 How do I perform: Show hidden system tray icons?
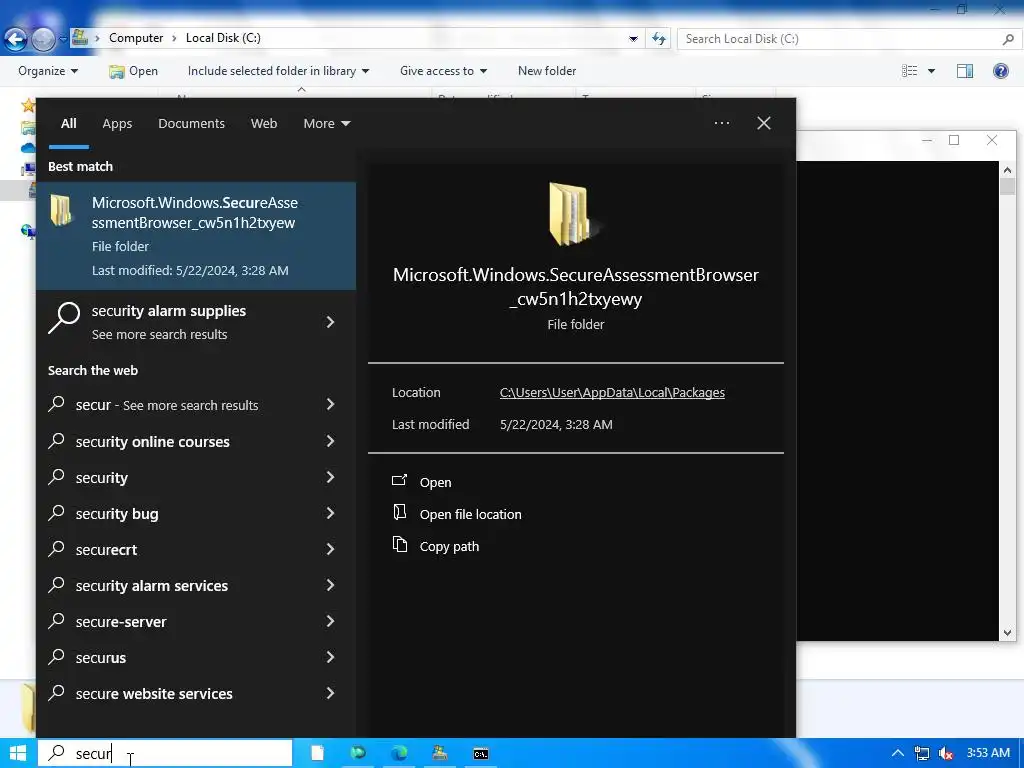click(898, 754)
